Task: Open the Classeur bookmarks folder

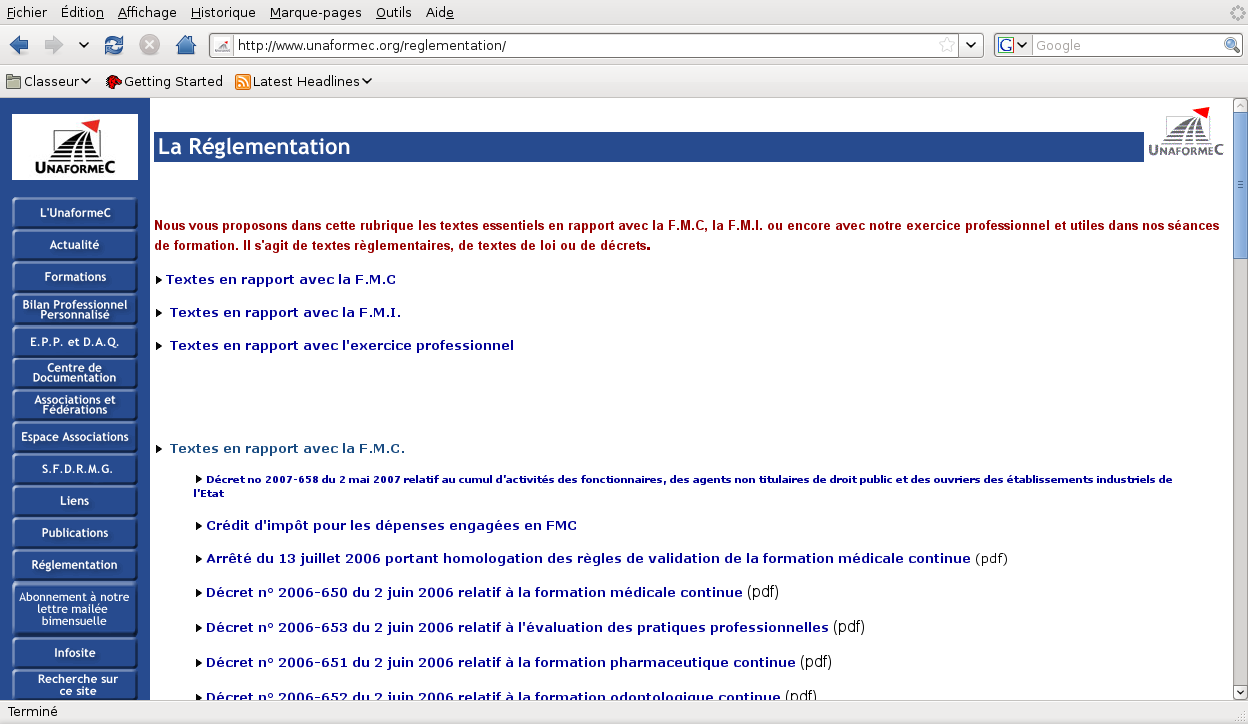Action: 49,81
